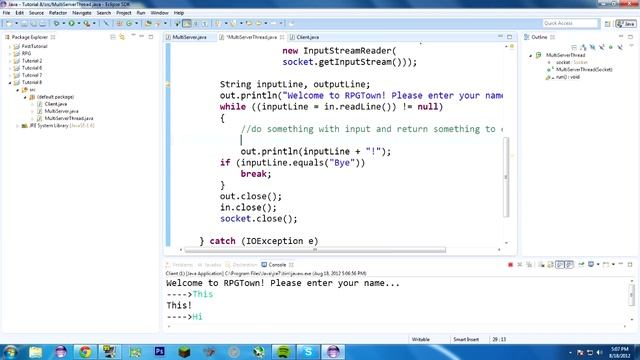Click the Open Type icon
Screen dimensions: 640x360
[x=148, y=23]
